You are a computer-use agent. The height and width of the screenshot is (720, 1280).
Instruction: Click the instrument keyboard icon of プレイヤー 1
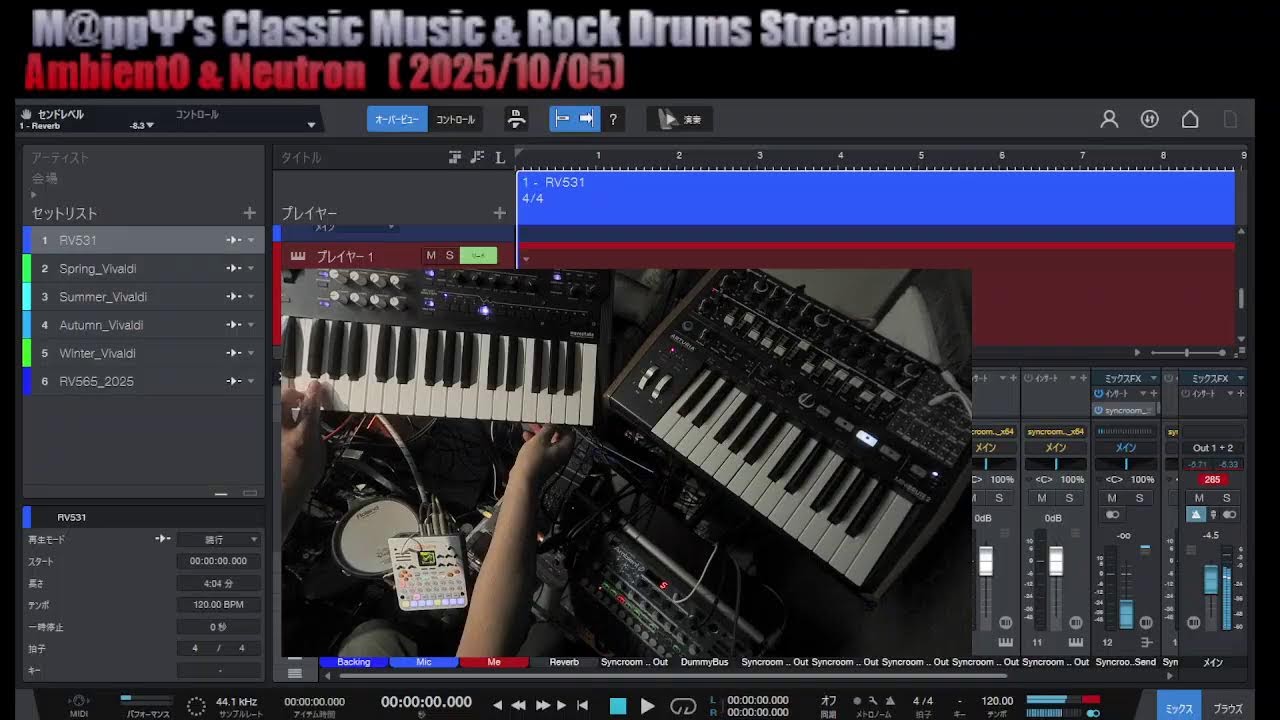pyautogui.click(x=298, y=256)
